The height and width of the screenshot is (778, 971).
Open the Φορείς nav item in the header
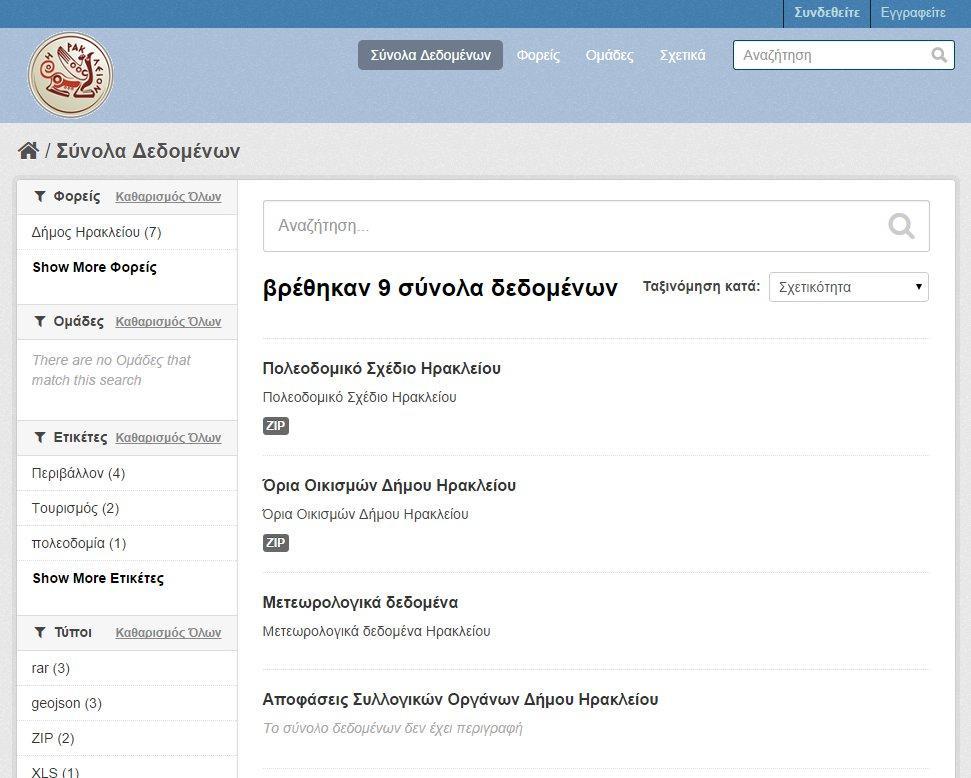(x=538, y=55)
